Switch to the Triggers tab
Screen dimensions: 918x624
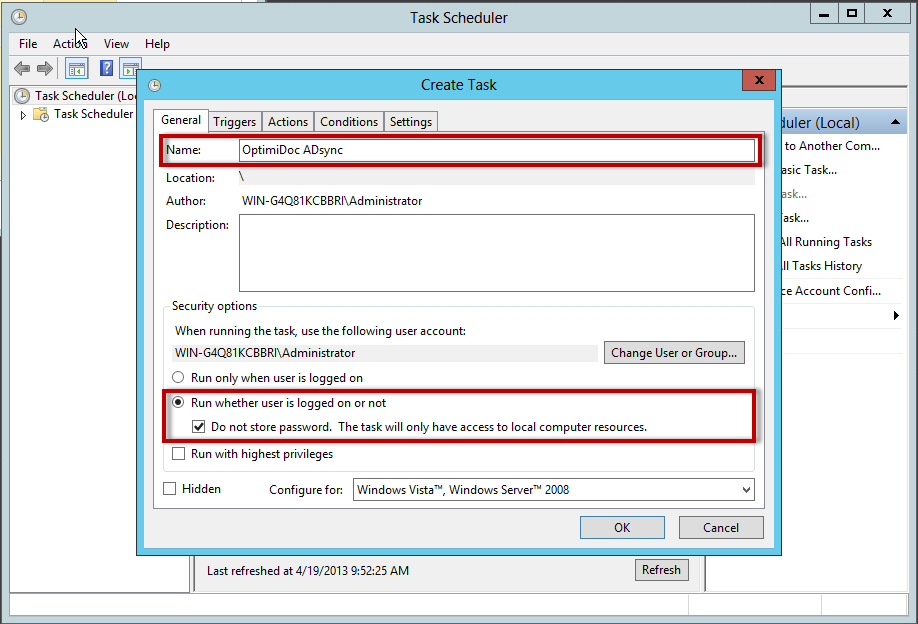click(x=234, y=122)
